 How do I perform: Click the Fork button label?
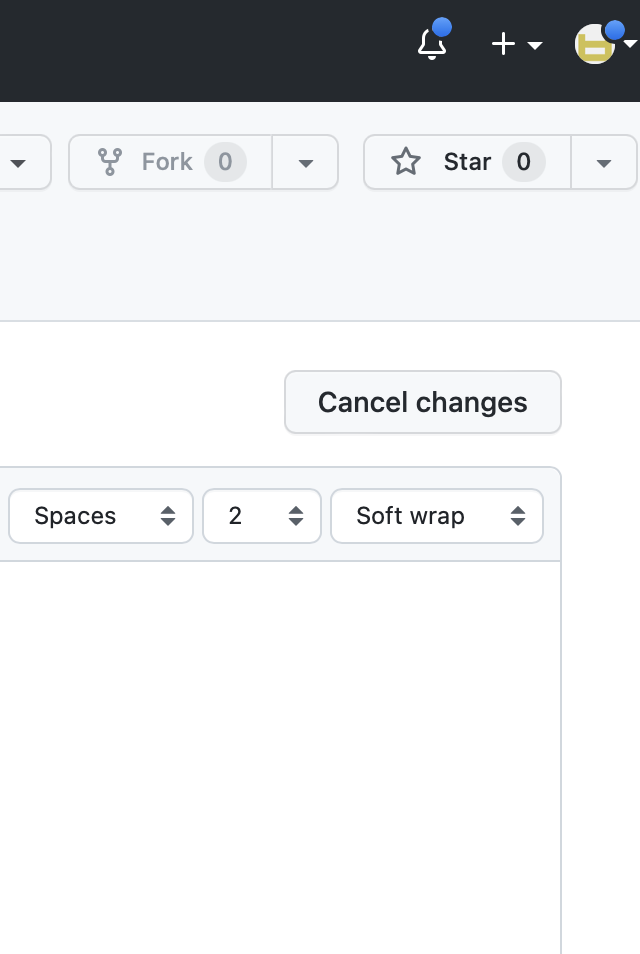(x=167, y=162)
